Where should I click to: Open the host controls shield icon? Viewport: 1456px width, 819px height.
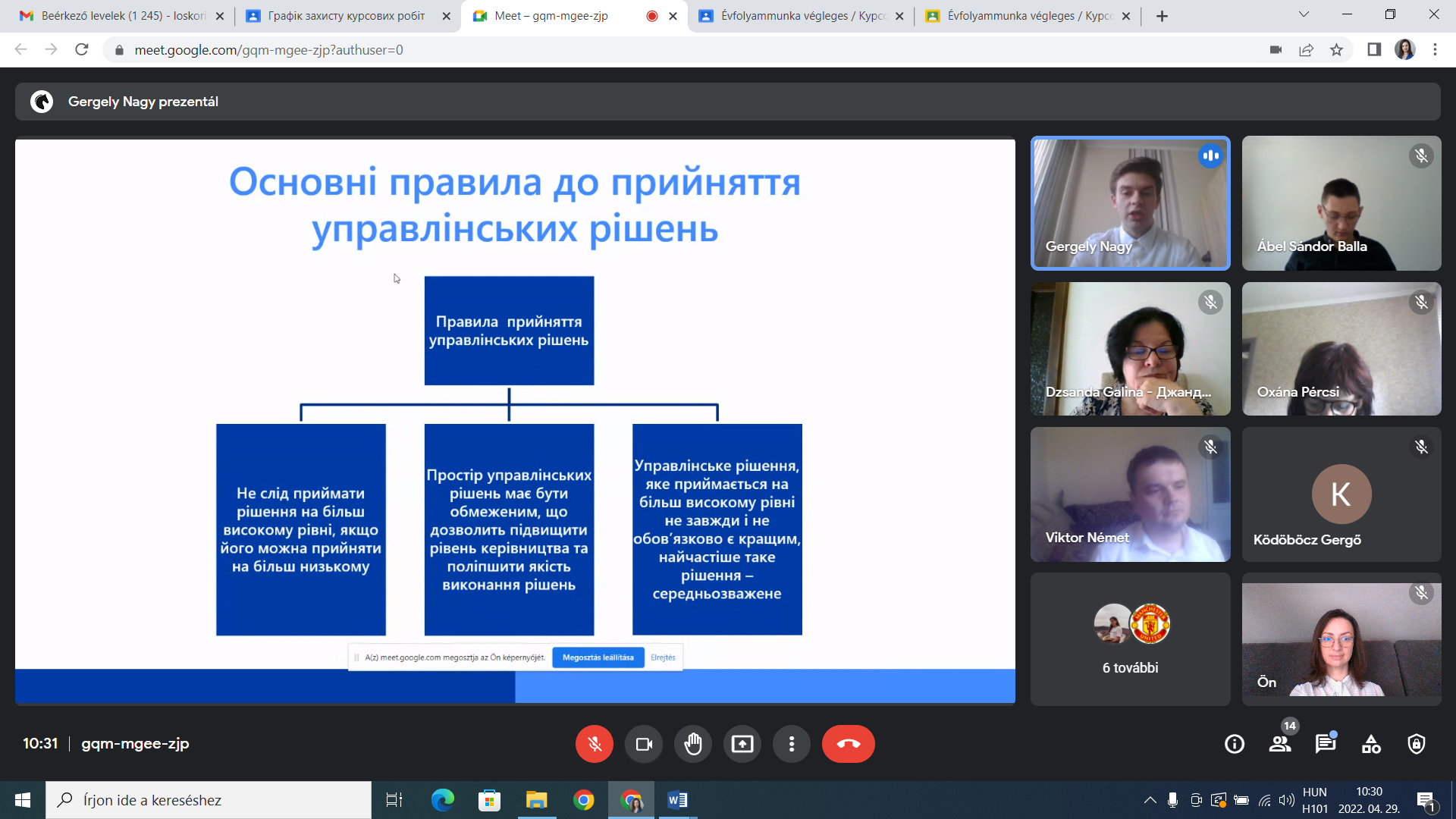click(x=1417, y=744)
